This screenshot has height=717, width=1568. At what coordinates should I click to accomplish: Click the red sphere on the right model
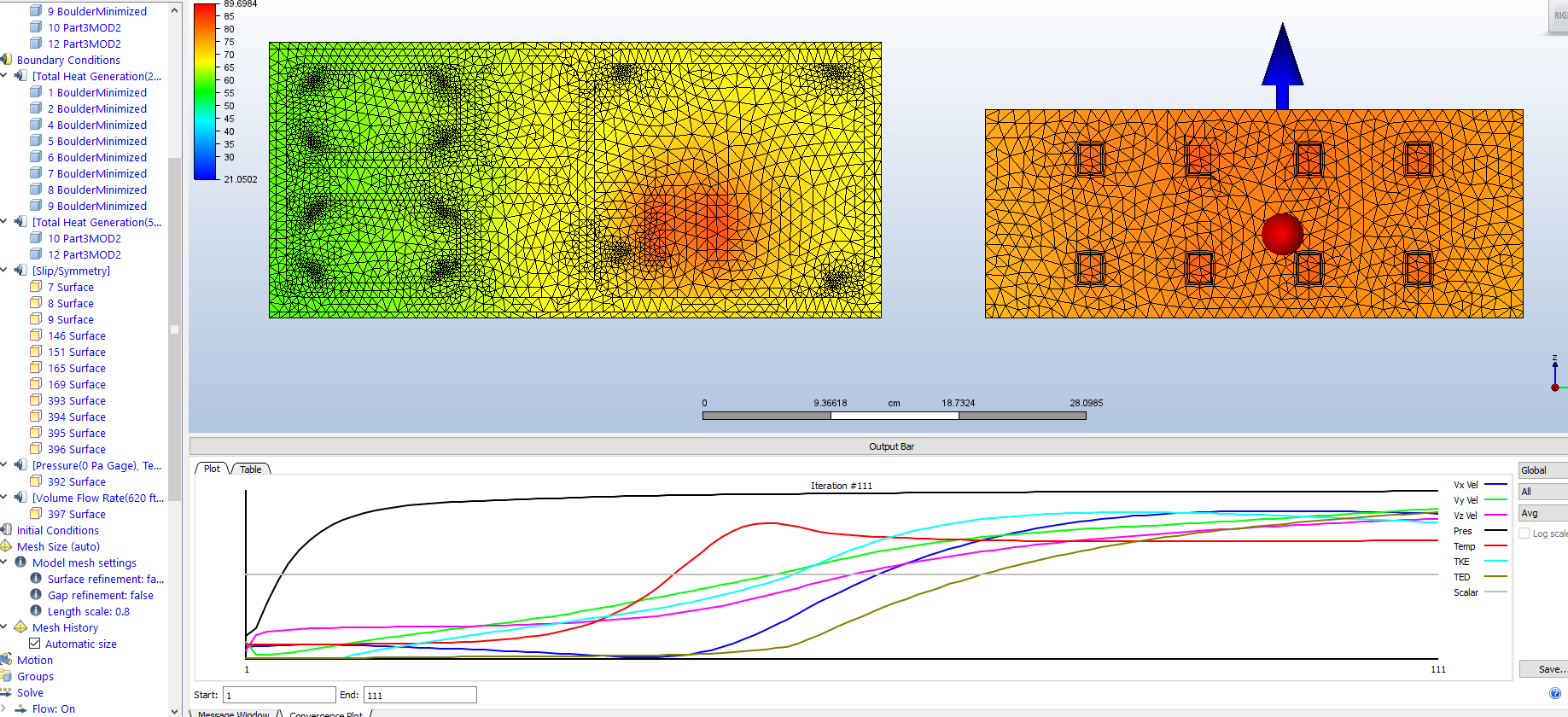pyautogui.click(x=1282, y=233)
